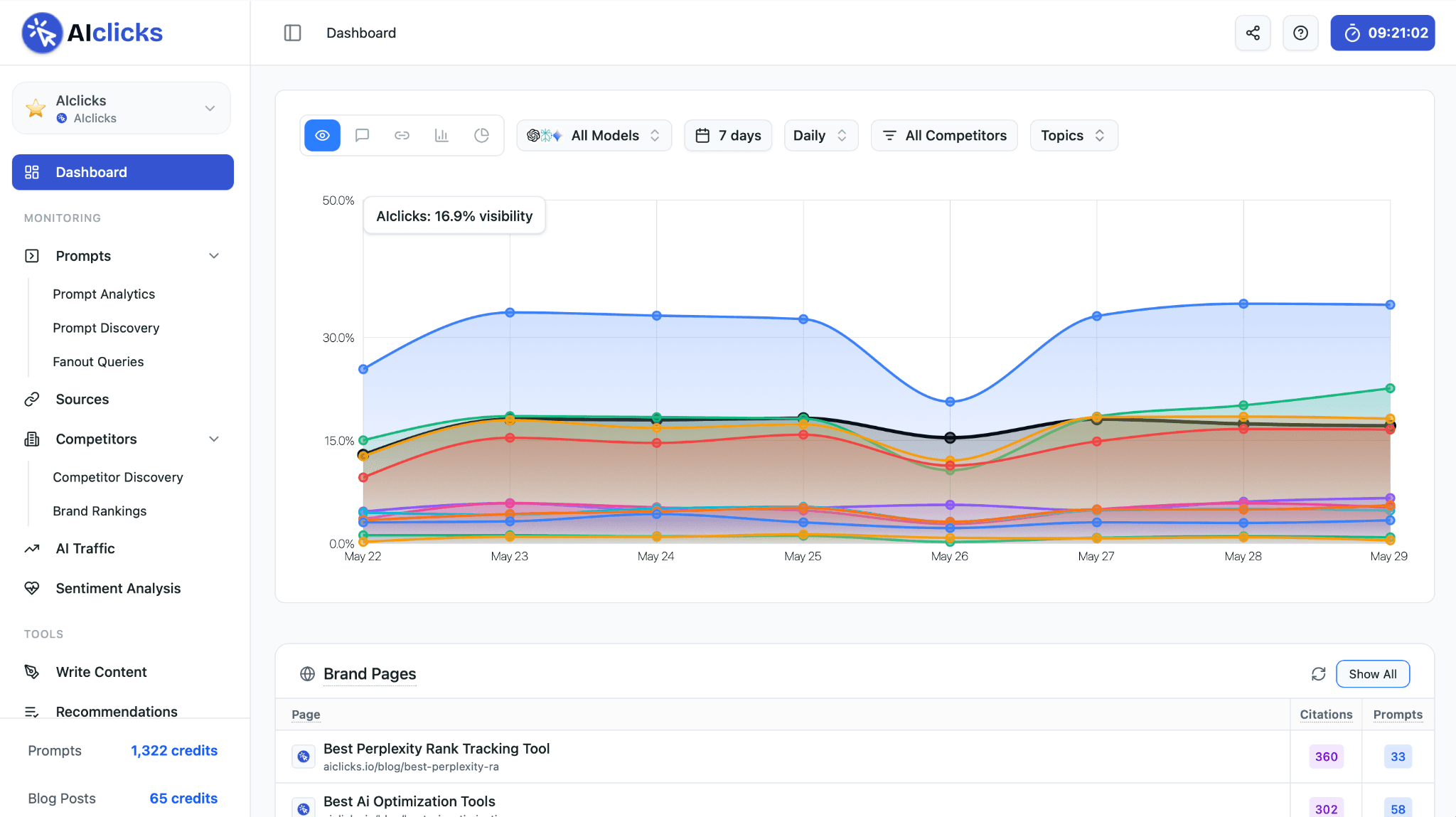Click the Write Content pen icon
This screenshot has width=1456, height=817.
pos(32,672)
